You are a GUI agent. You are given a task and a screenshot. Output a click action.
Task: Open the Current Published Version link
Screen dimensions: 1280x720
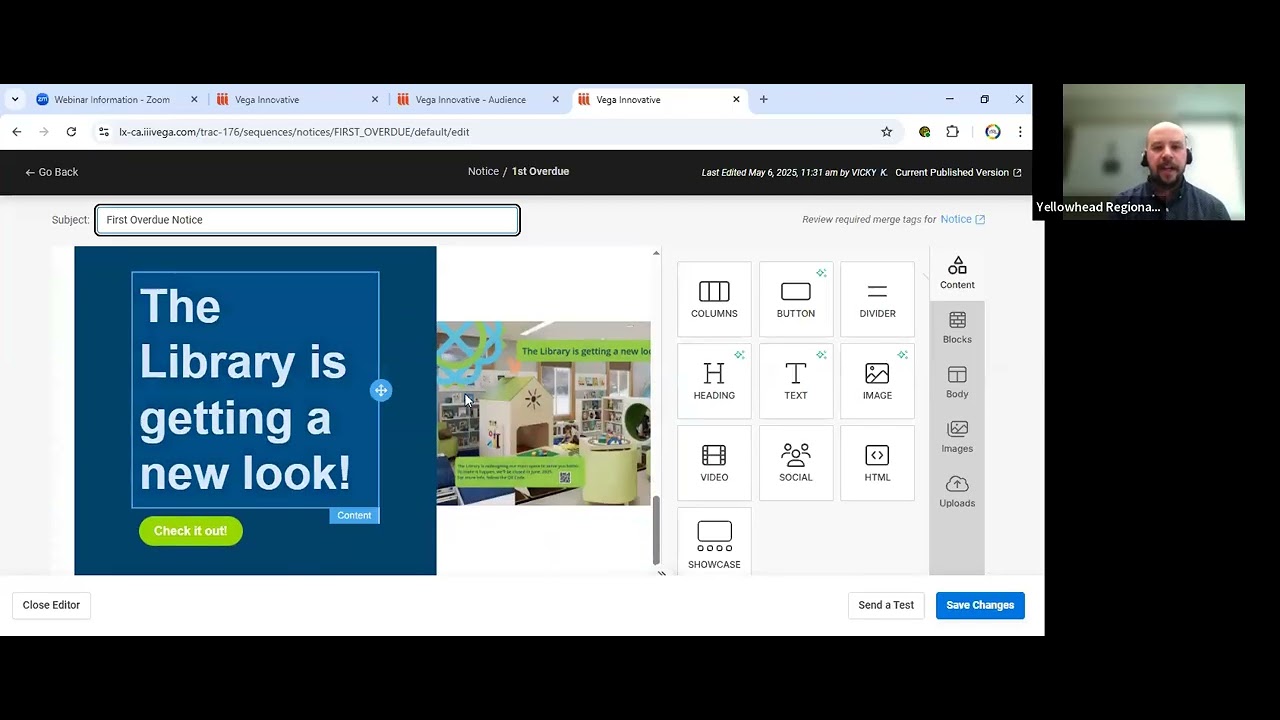click(958, 172)
